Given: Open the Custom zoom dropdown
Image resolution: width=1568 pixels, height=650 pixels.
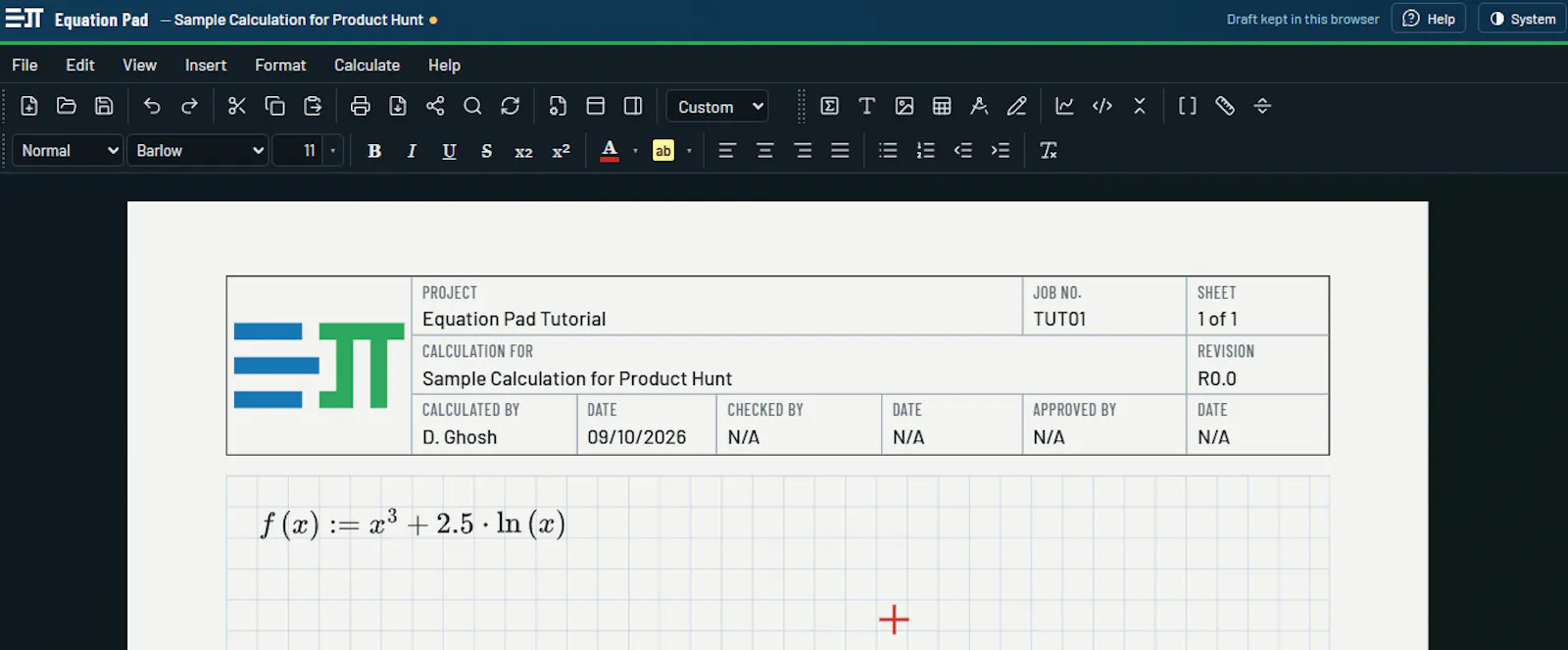Looking at the screenshot, I should (717, 106).
